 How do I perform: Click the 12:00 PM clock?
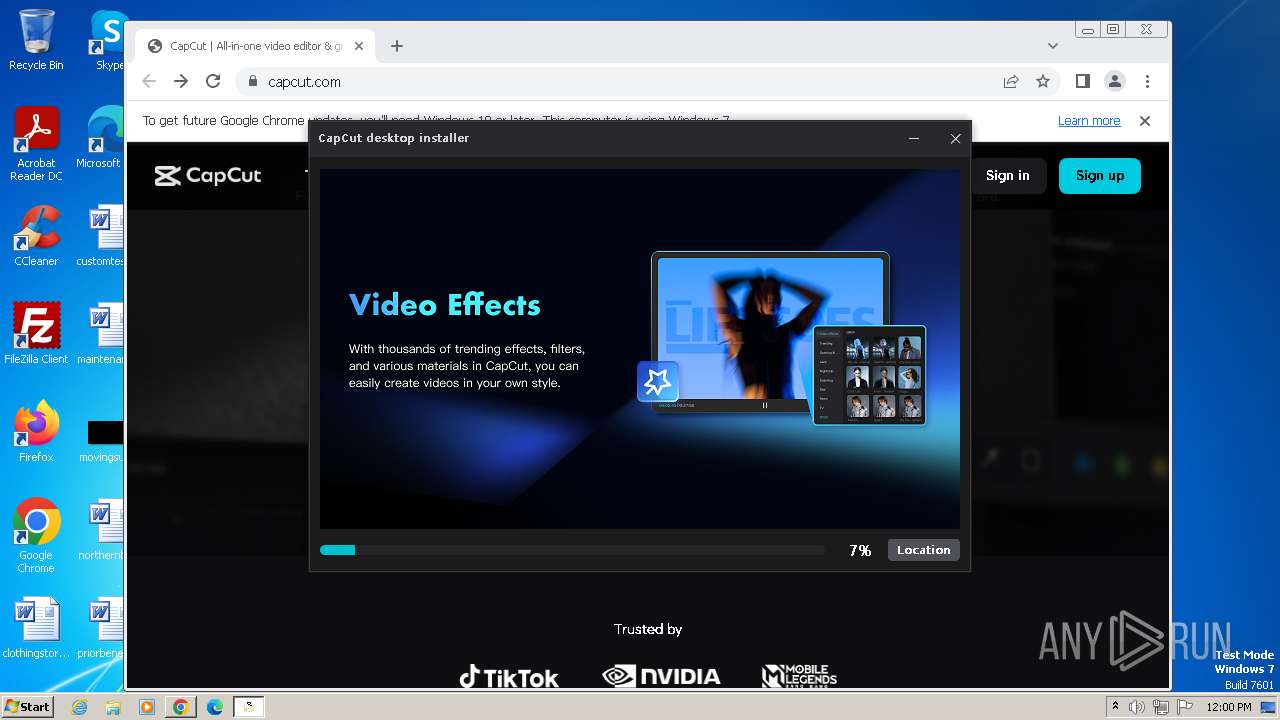click(x=1228, y=707)
